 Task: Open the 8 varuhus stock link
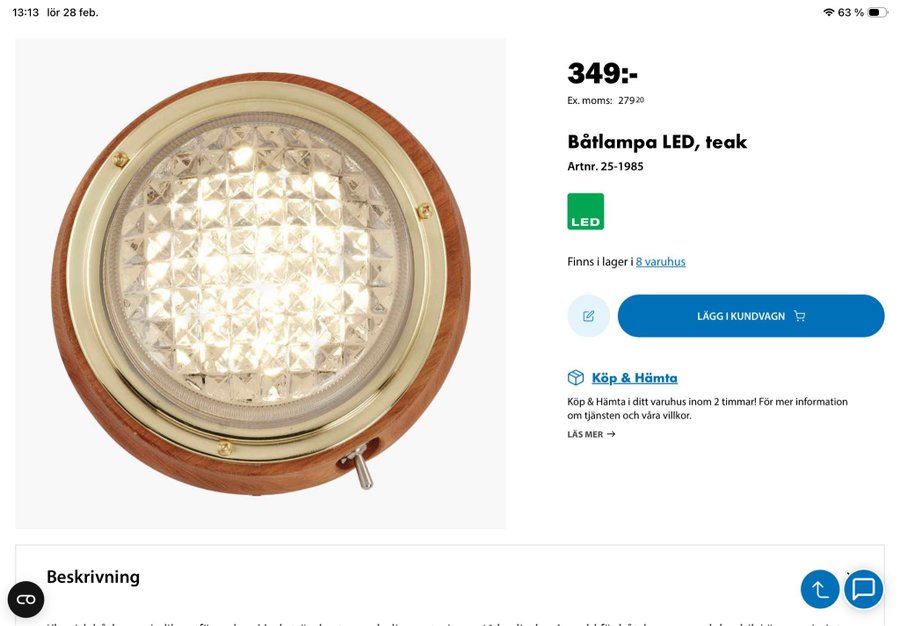point(660,262)
